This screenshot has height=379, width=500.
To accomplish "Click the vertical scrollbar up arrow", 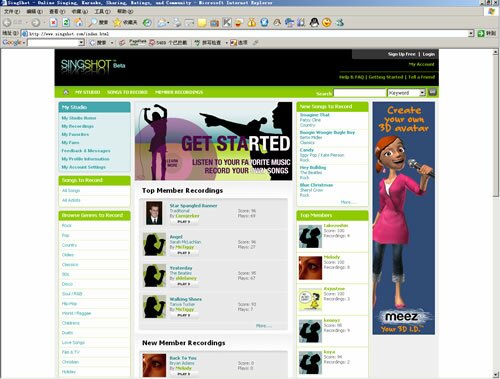I will coord(496,52).
